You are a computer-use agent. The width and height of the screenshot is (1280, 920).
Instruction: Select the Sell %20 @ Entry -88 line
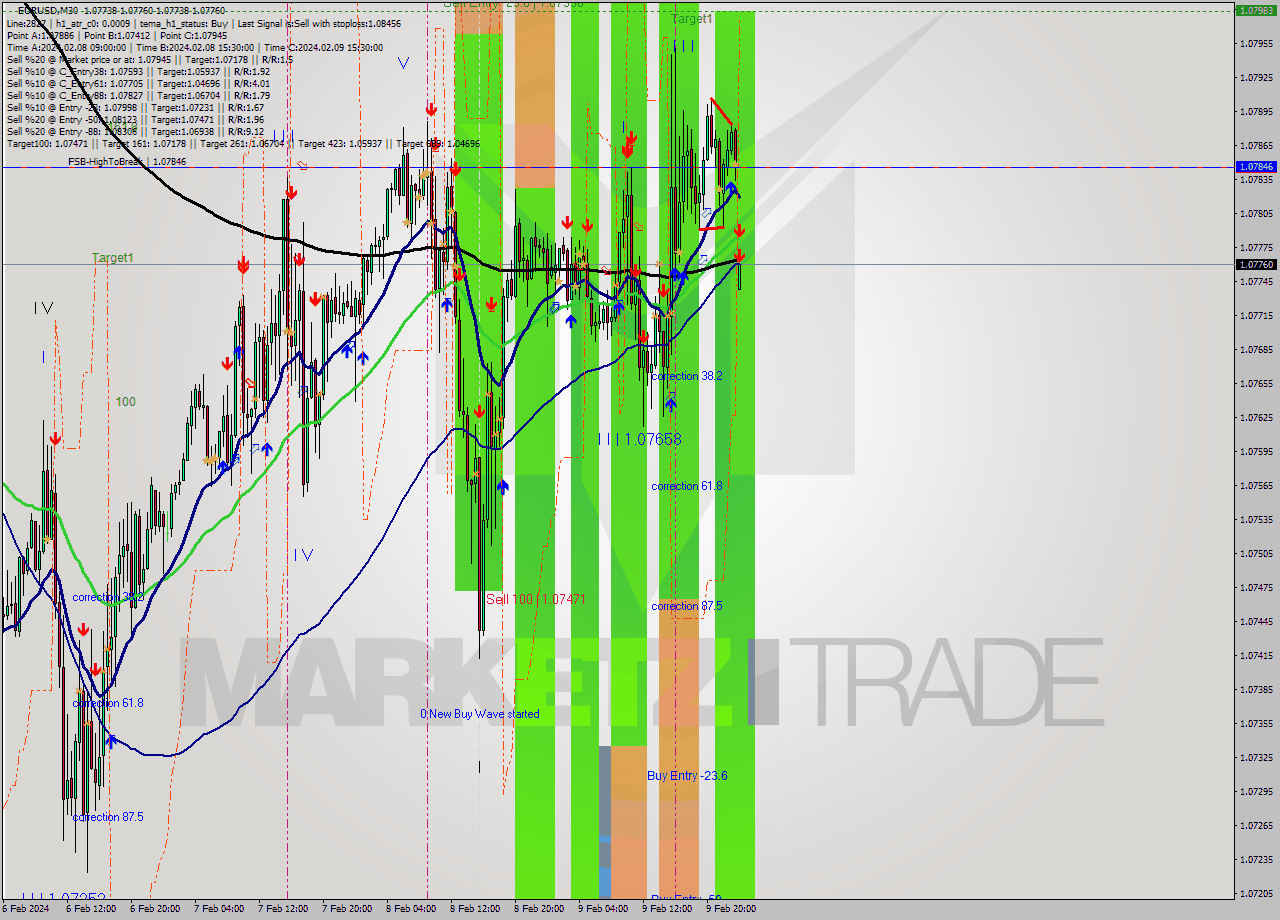(x=135, y=131)
